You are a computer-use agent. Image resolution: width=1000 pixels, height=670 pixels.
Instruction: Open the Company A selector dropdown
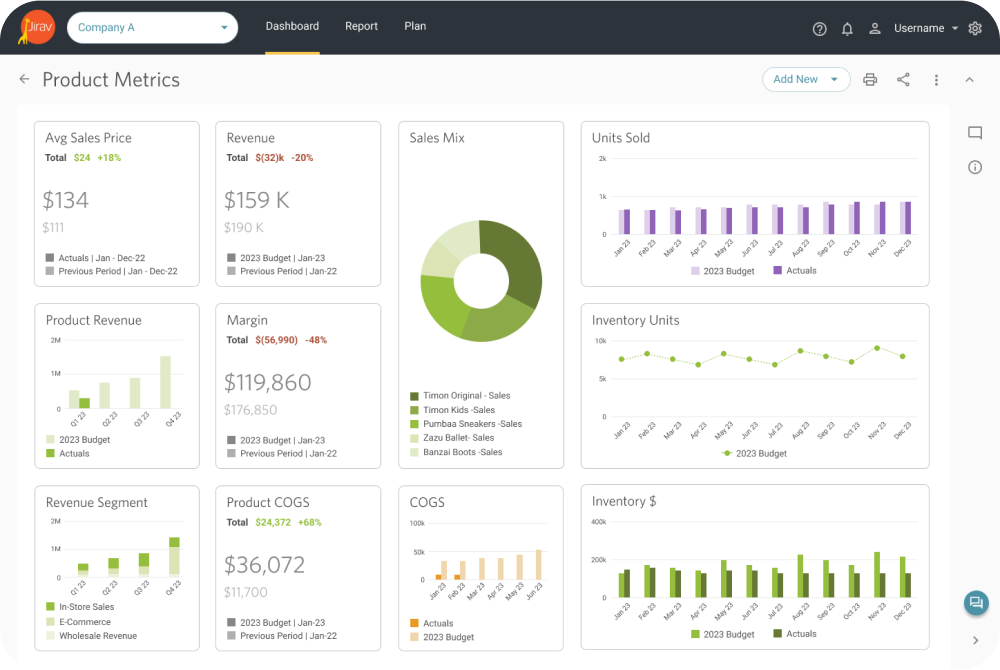(x=152, y=28)
